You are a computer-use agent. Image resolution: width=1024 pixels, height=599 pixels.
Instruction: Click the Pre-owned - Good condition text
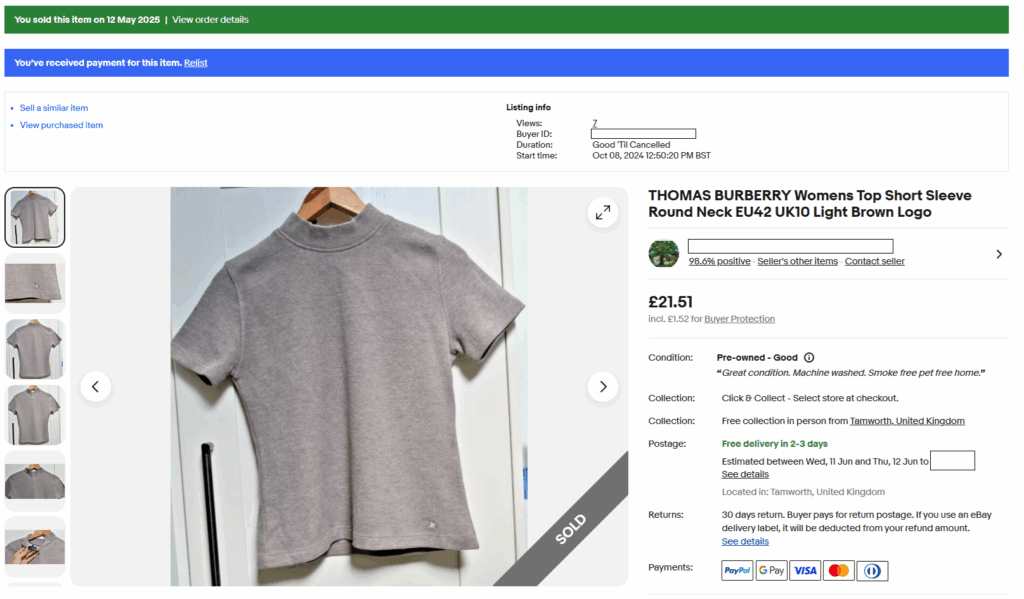coord(757,357)
